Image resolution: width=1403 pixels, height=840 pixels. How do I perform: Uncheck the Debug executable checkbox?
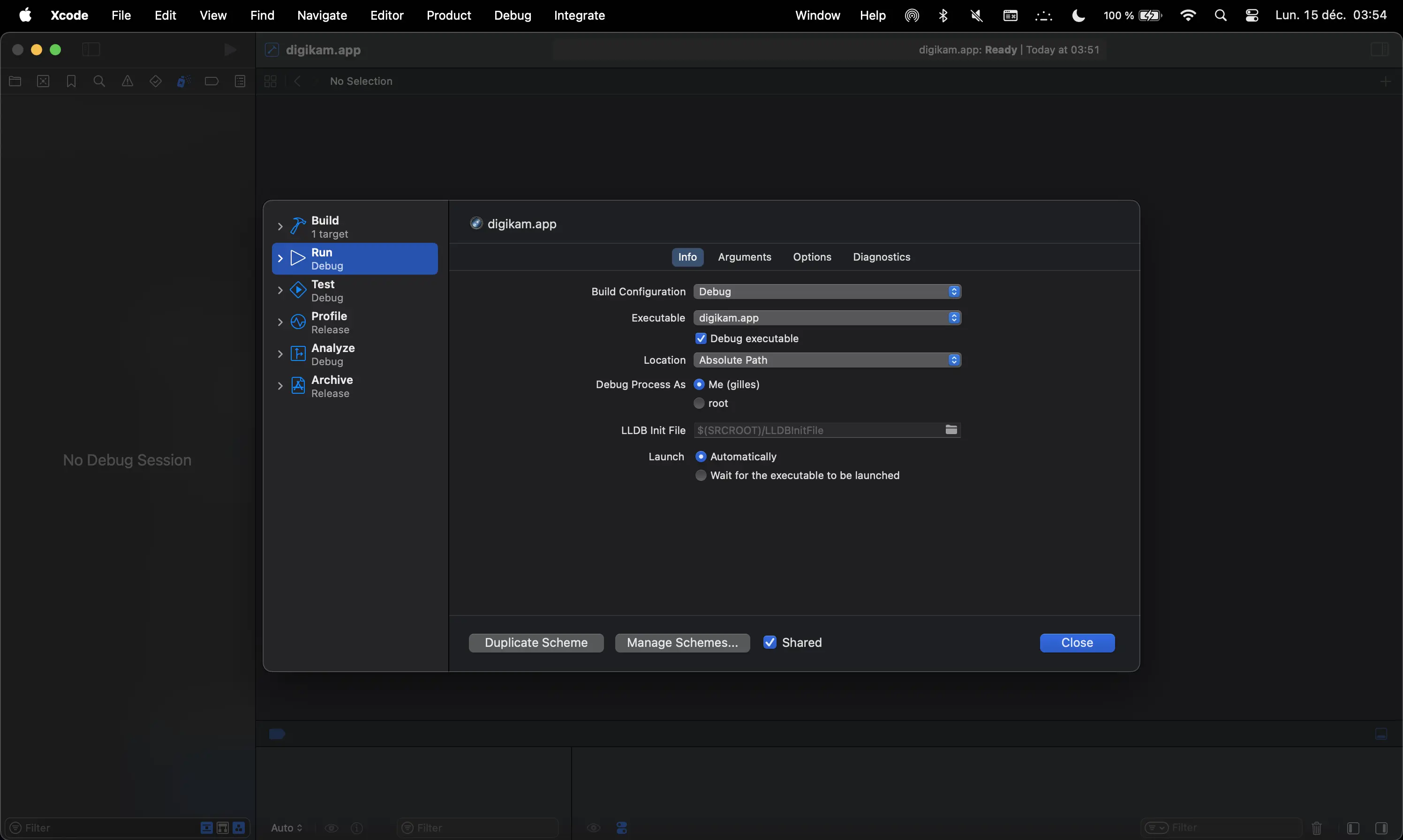click(701, 338)
